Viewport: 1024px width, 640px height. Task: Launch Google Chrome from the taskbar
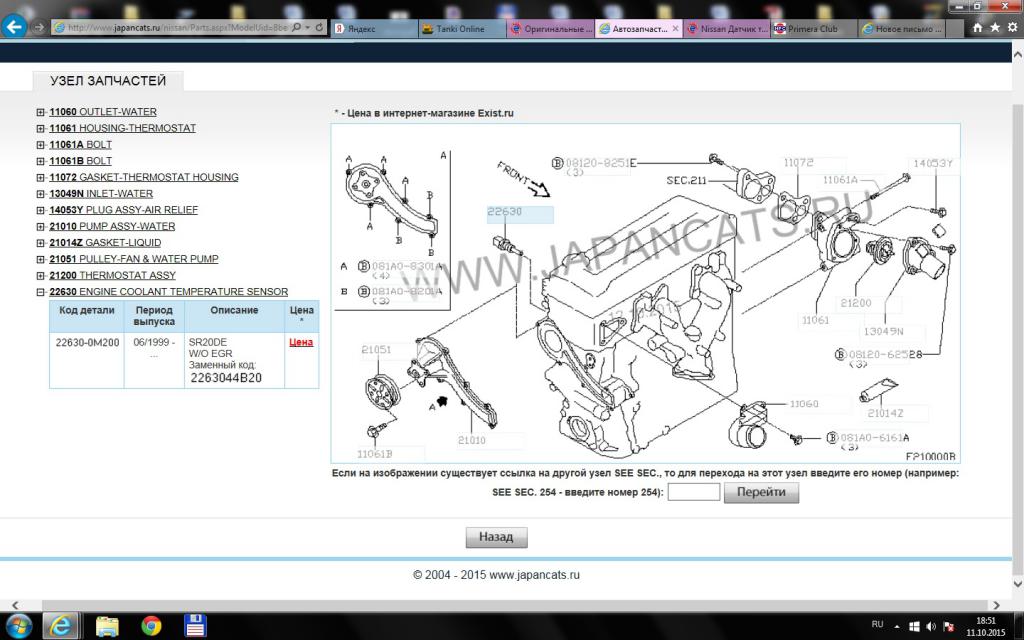[151, 626]
